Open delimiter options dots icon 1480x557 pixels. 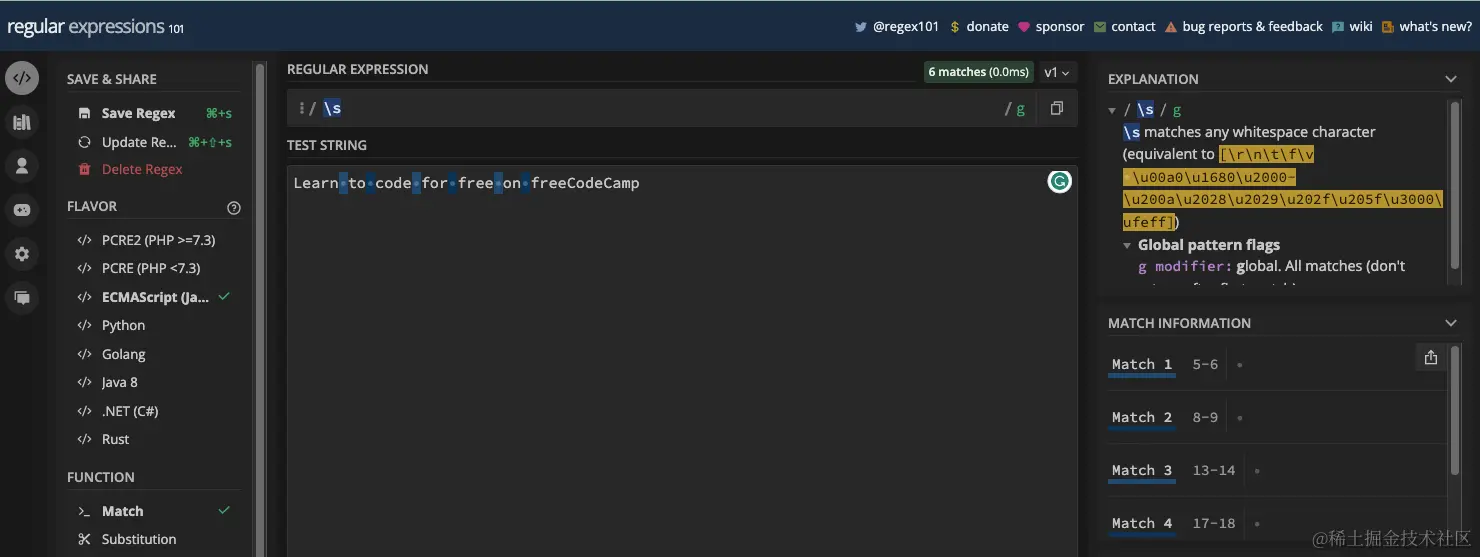tap(300, 108)
